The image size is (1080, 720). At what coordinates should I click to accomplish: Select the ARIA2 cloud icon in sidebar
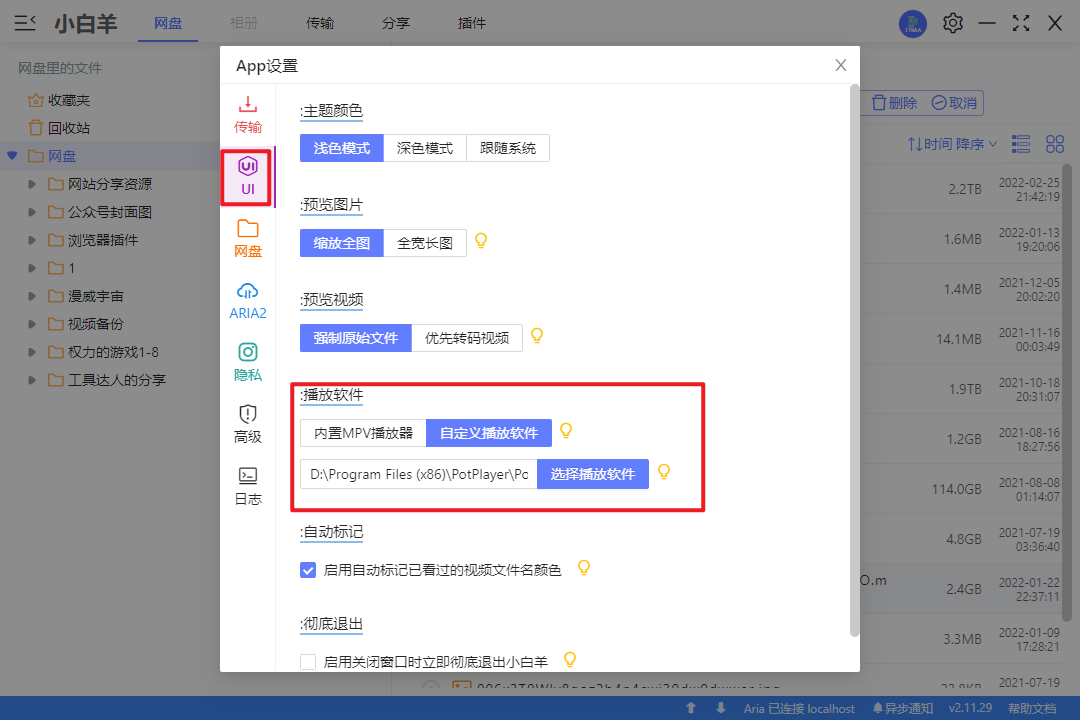248,291
